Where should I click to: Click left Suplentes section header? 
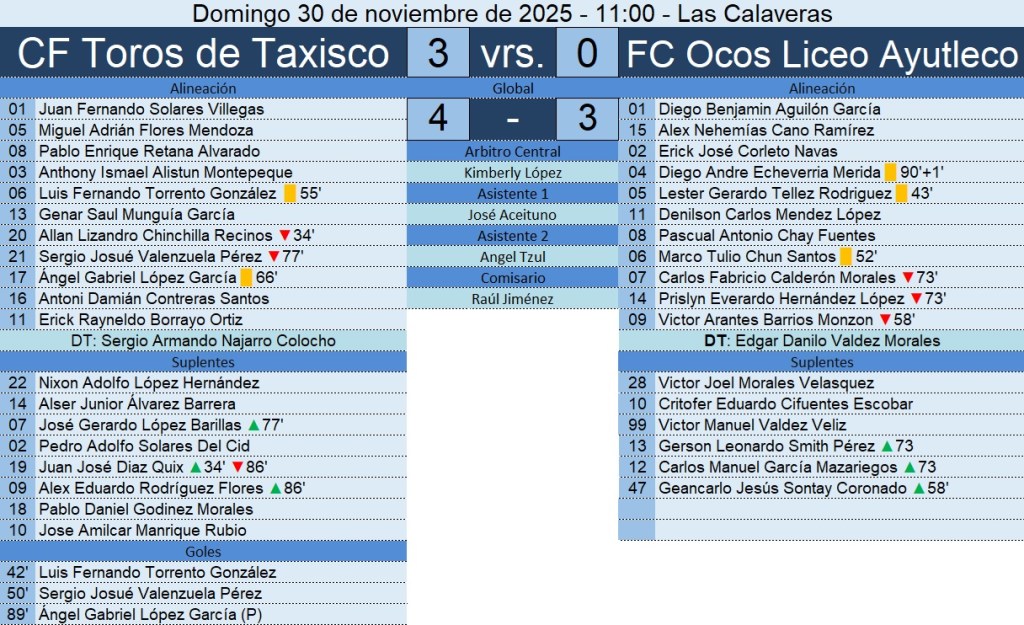tap(203, 362)
